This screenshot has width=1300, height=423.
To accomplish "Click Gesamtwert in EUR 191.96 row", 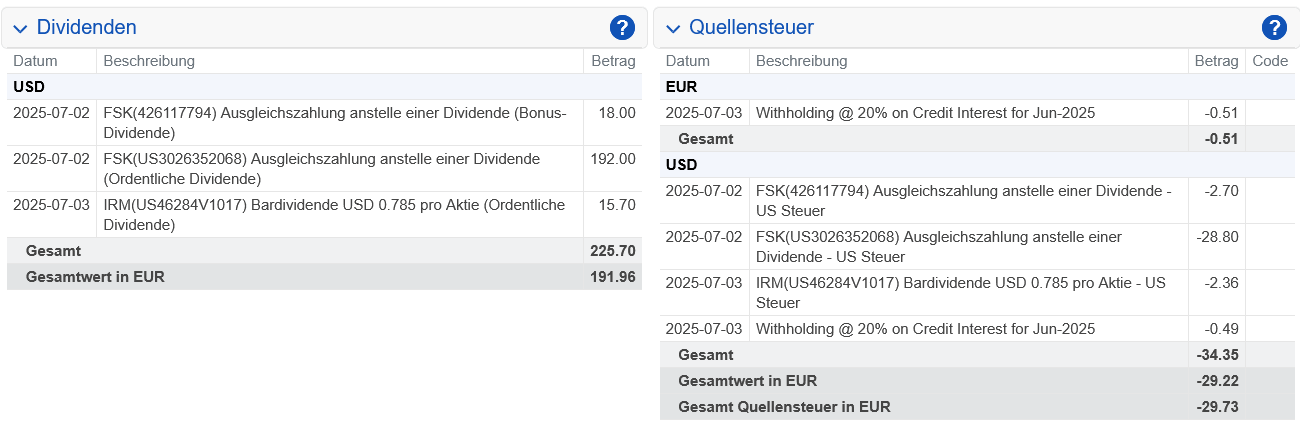I will pos(324,277).
